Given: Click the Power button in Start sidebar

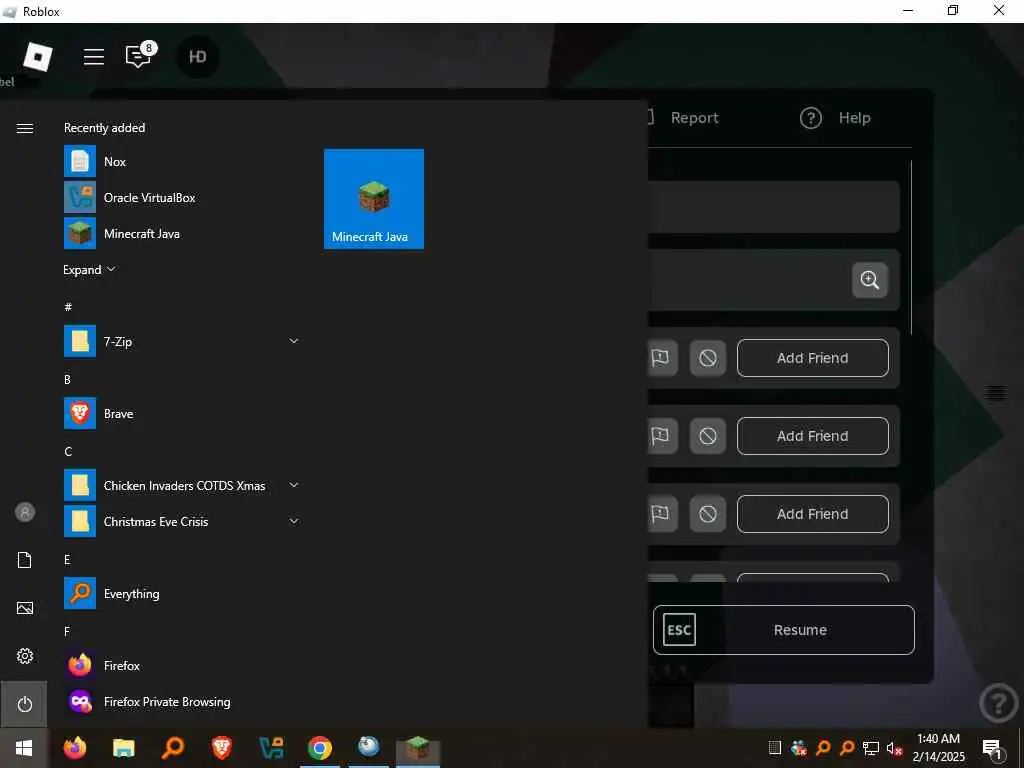Looking at the screenshot, I should coord(24,704).
